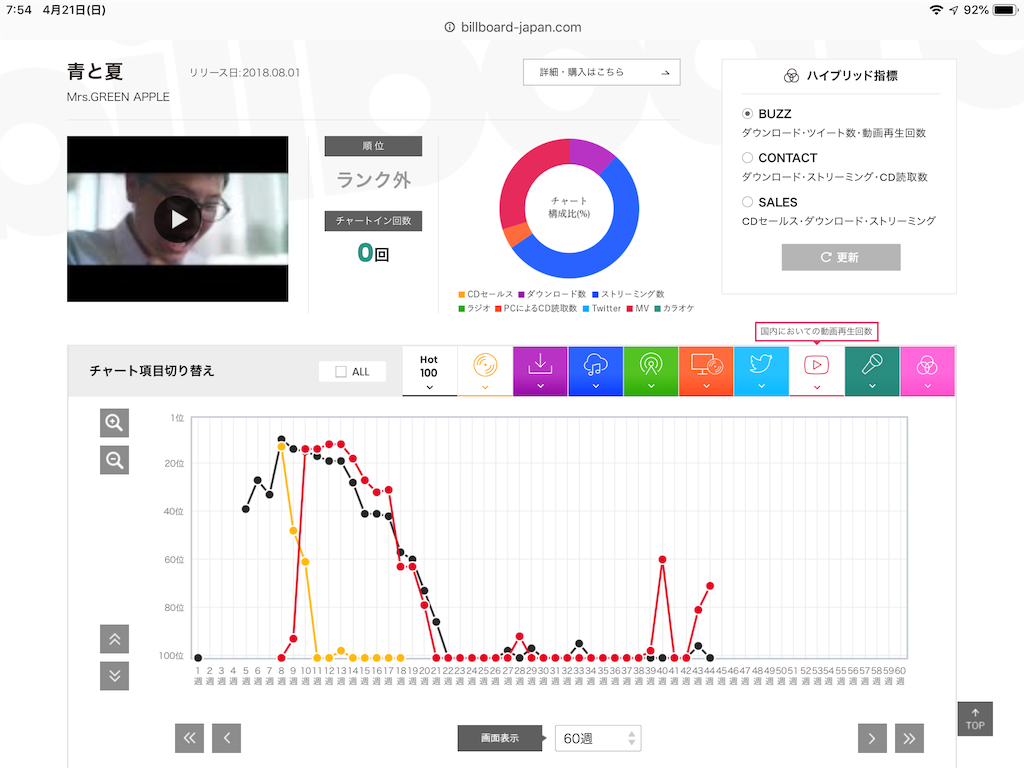This screenshot has height=768, width=1024.
Task: Tap the battery status icon
Action: 1006,10
